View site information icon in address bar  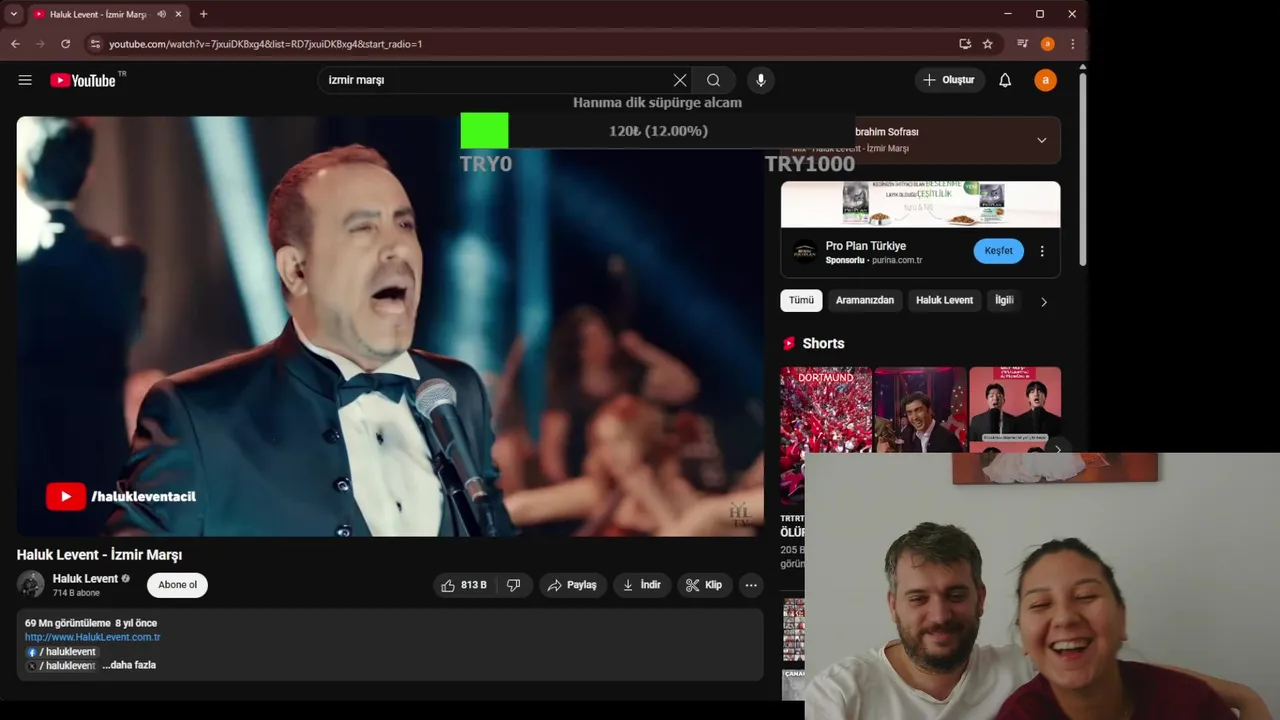click(x=95, y=44)
